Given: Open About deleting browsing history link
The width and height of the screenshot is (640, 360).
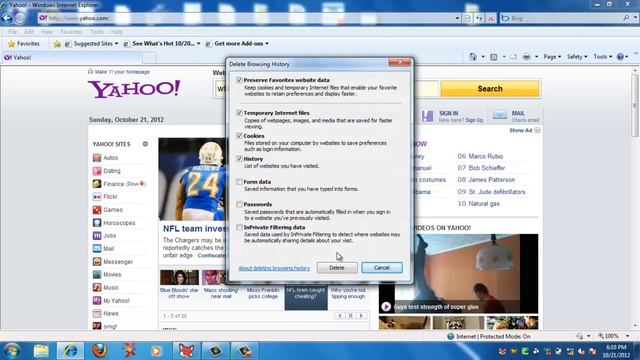Looking at the screenshot, I should pyautogui.click(x=274, y=268).
